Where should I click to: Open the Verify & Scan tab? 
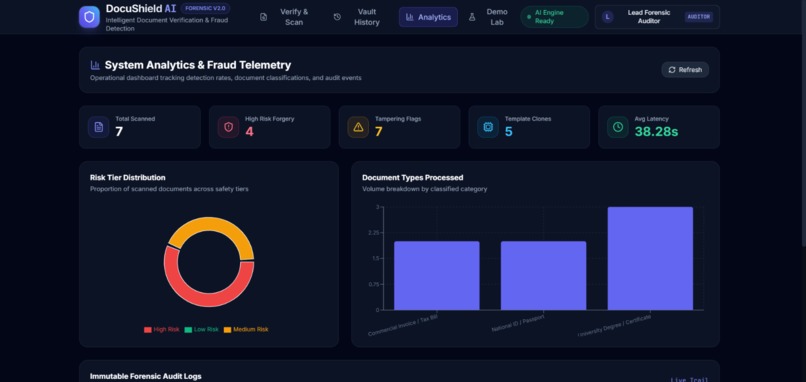click(x=287, y=17)
